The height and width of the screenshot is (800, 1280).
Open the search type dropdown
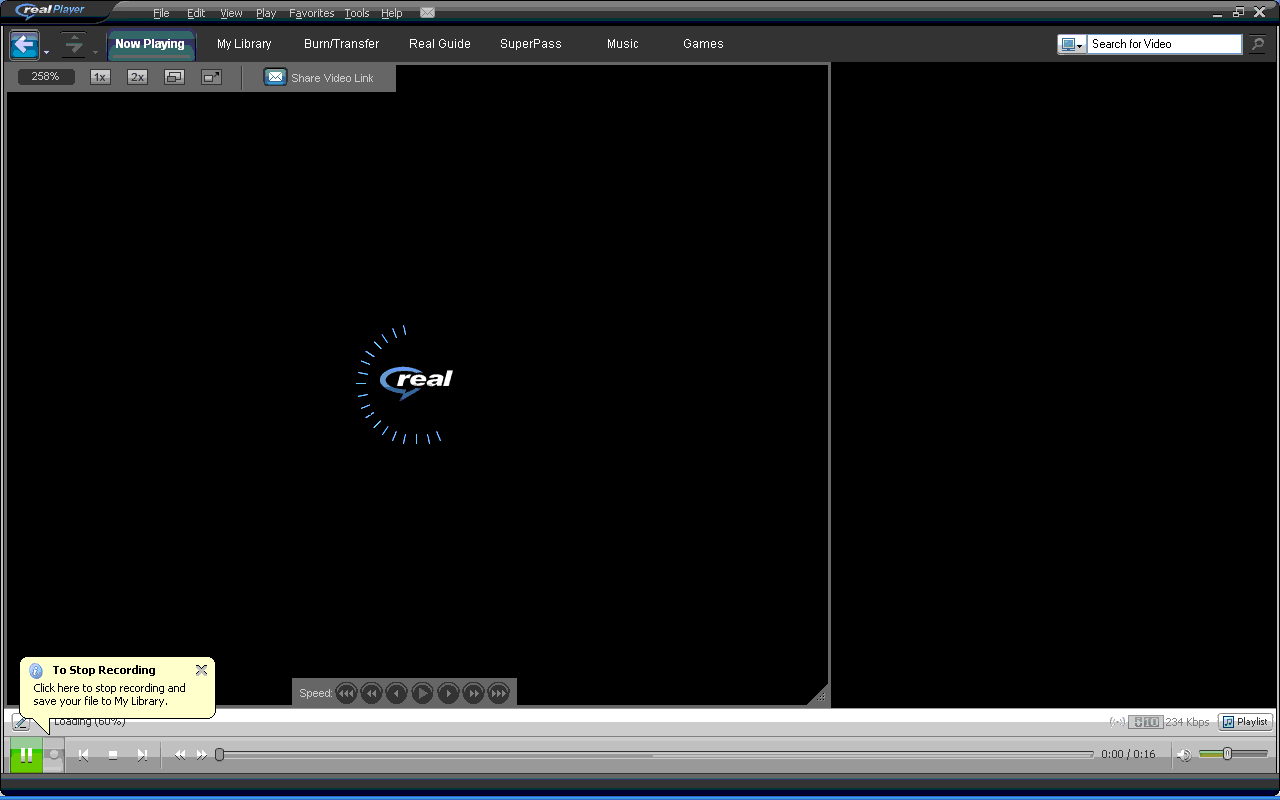[x=1072, y=44]
